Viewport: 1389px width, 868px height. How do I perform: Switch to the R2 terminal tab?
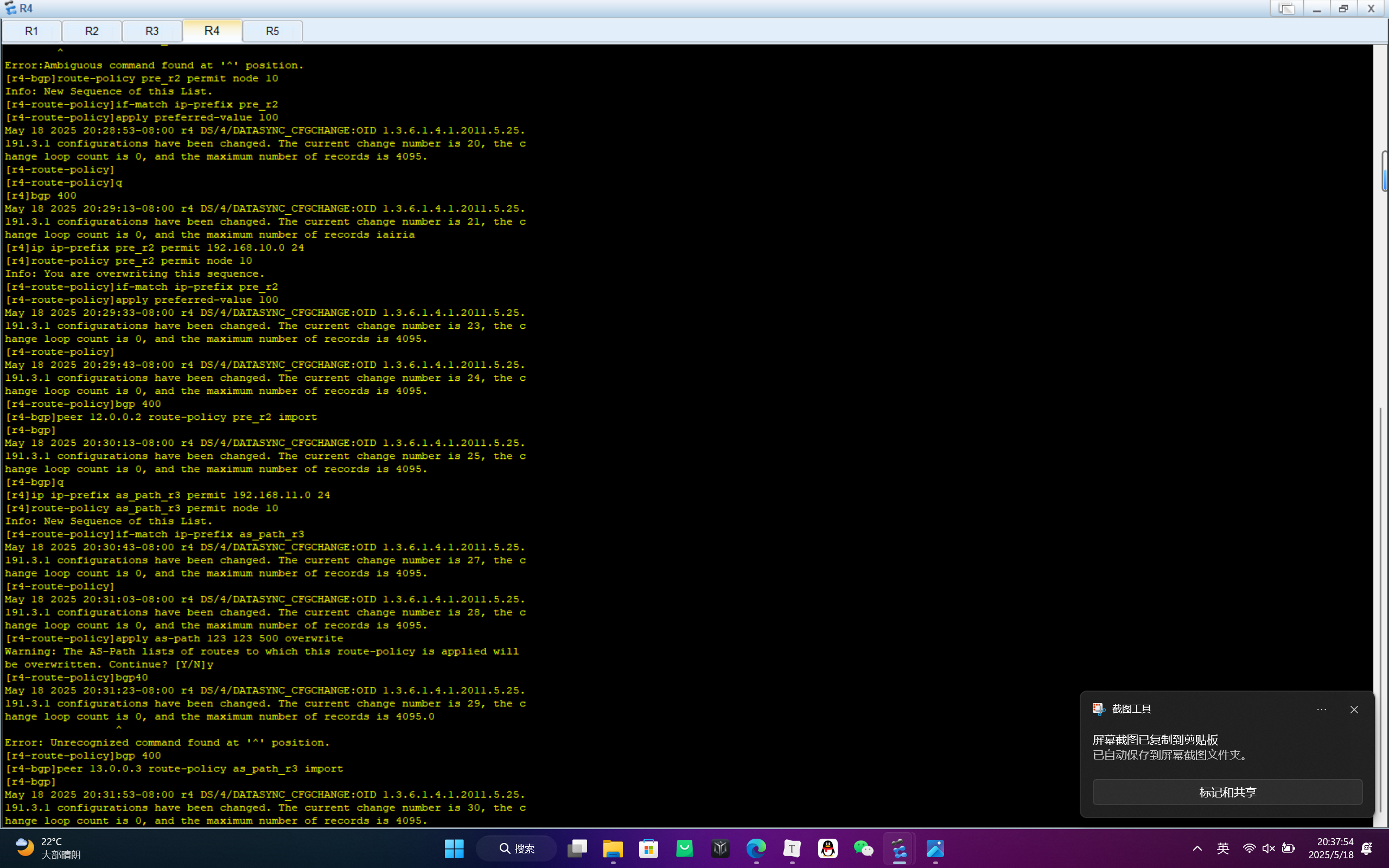pyautogui.click(x=92, y=31)
